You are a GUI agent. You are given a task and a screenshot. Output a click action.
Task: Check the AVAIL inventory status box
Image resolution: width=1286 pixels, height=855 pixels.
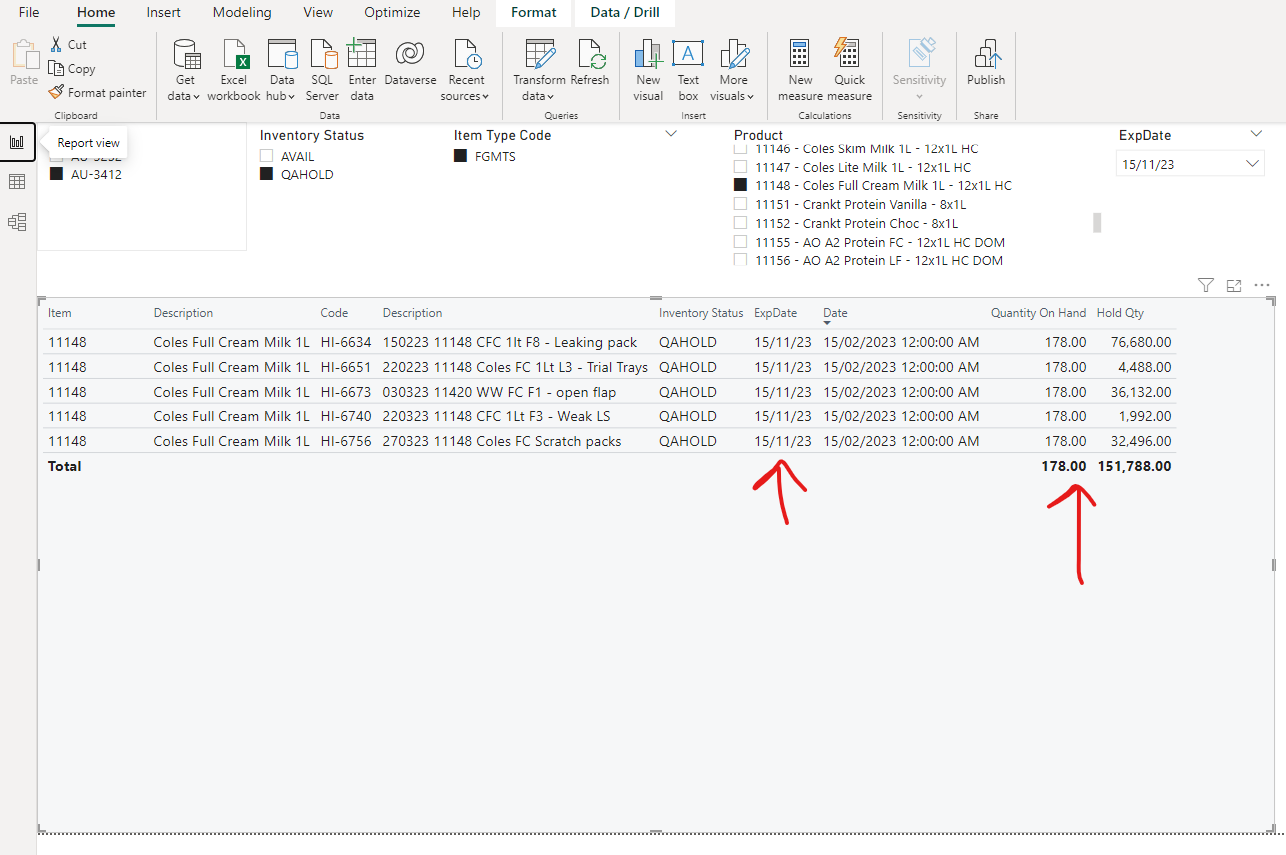point(266,156)
